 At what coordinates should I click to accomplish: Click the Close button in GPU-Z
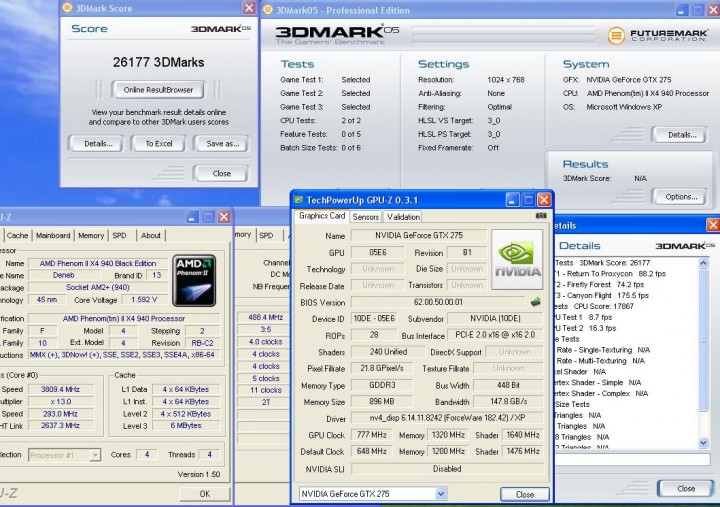(525, 494)
